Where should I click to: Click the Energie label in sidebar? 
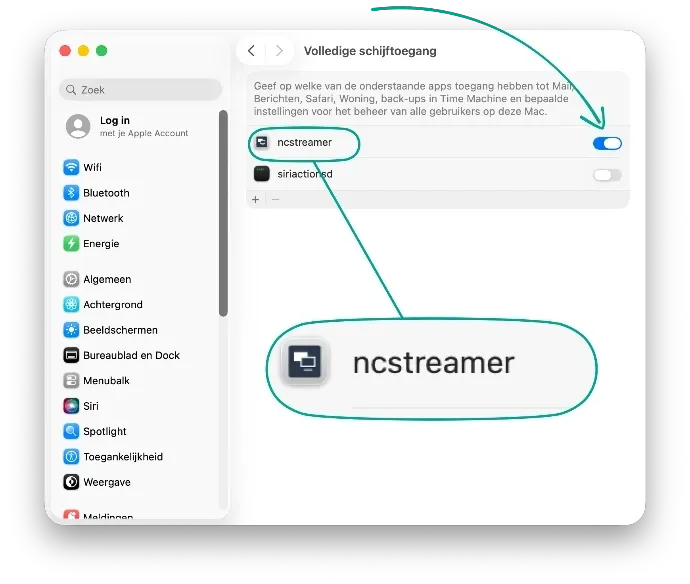click(101, 243)
